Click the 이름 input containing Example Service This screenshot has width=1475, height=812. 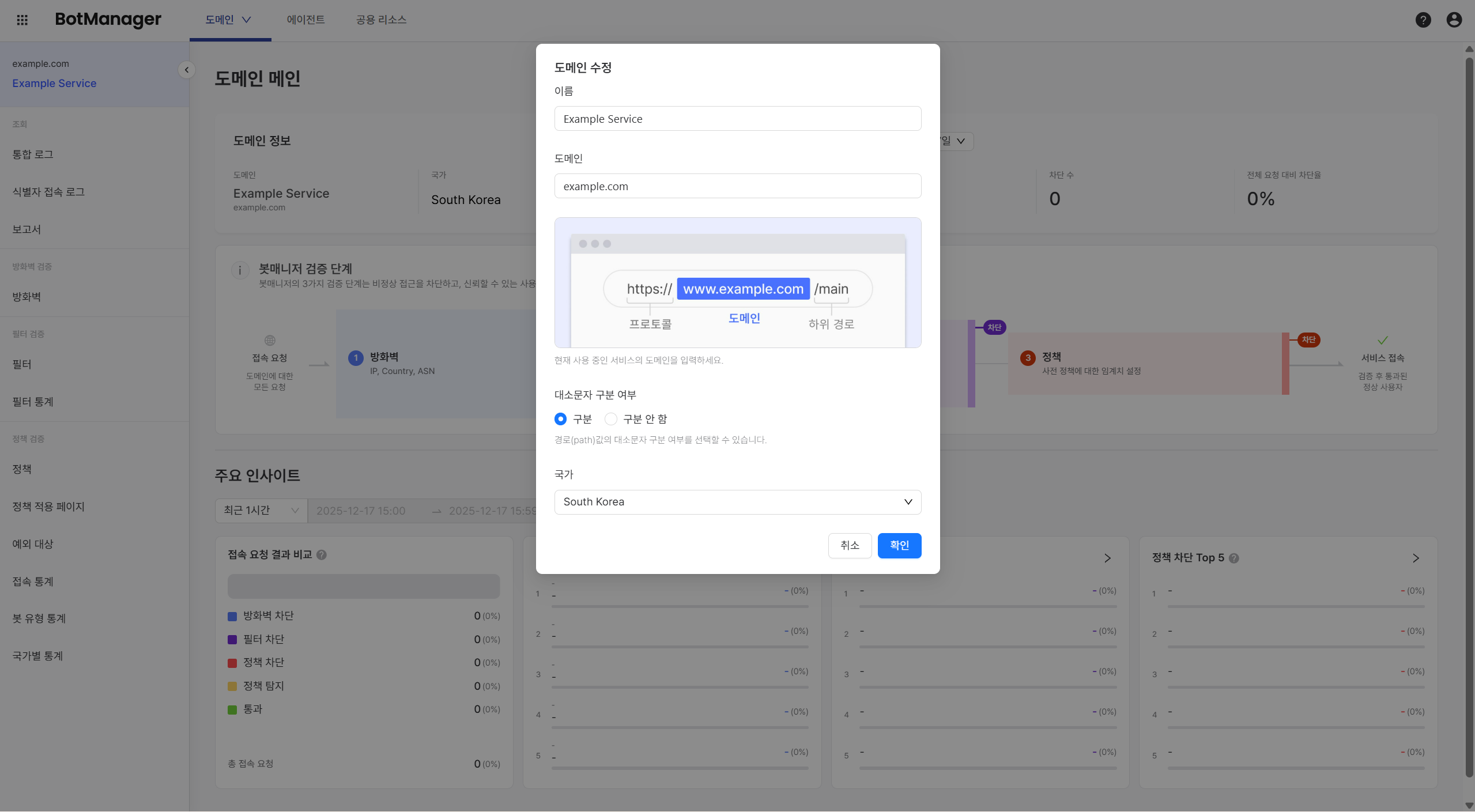[737, 119]
